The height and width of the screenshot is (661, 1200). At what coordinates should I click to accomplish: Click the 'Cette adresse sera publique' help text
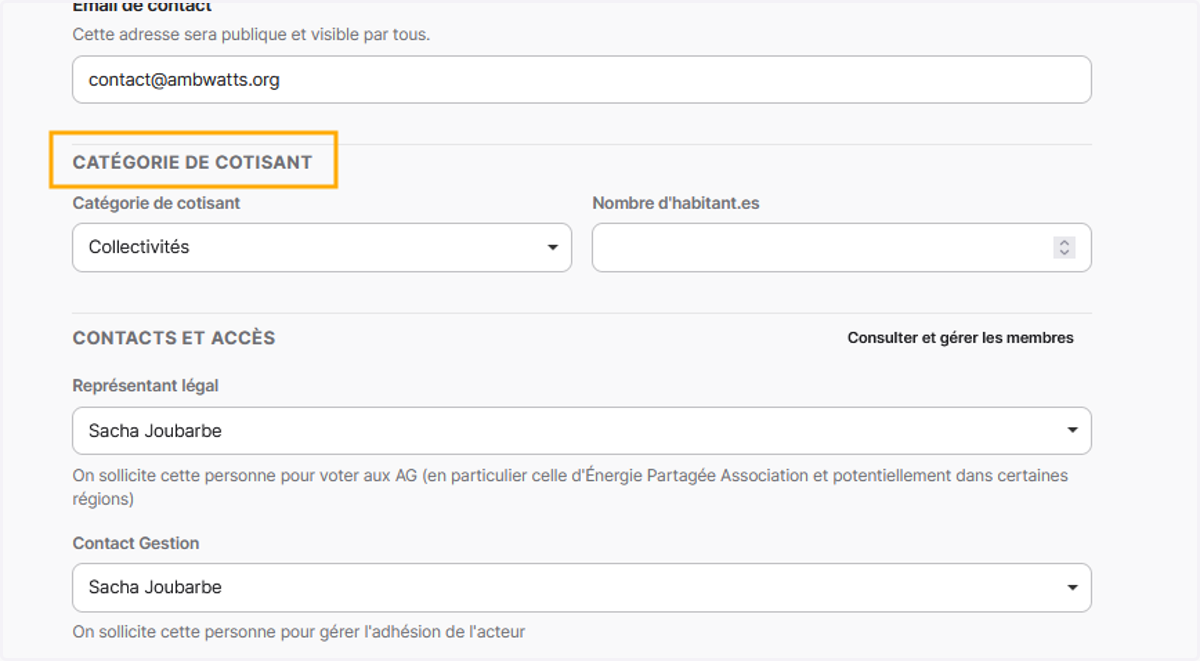pos(251,34)
